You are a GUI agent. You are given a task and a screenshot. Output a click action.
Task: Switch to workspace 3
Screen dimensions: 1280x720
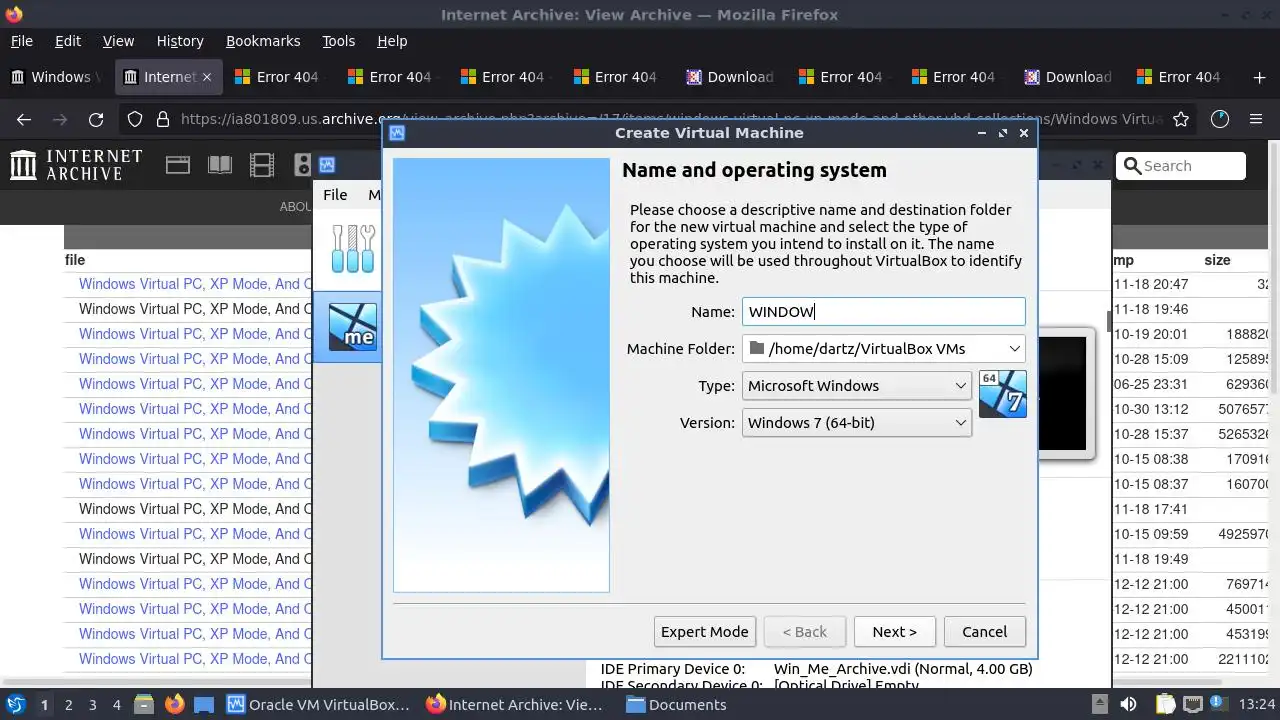click(92, 704)
